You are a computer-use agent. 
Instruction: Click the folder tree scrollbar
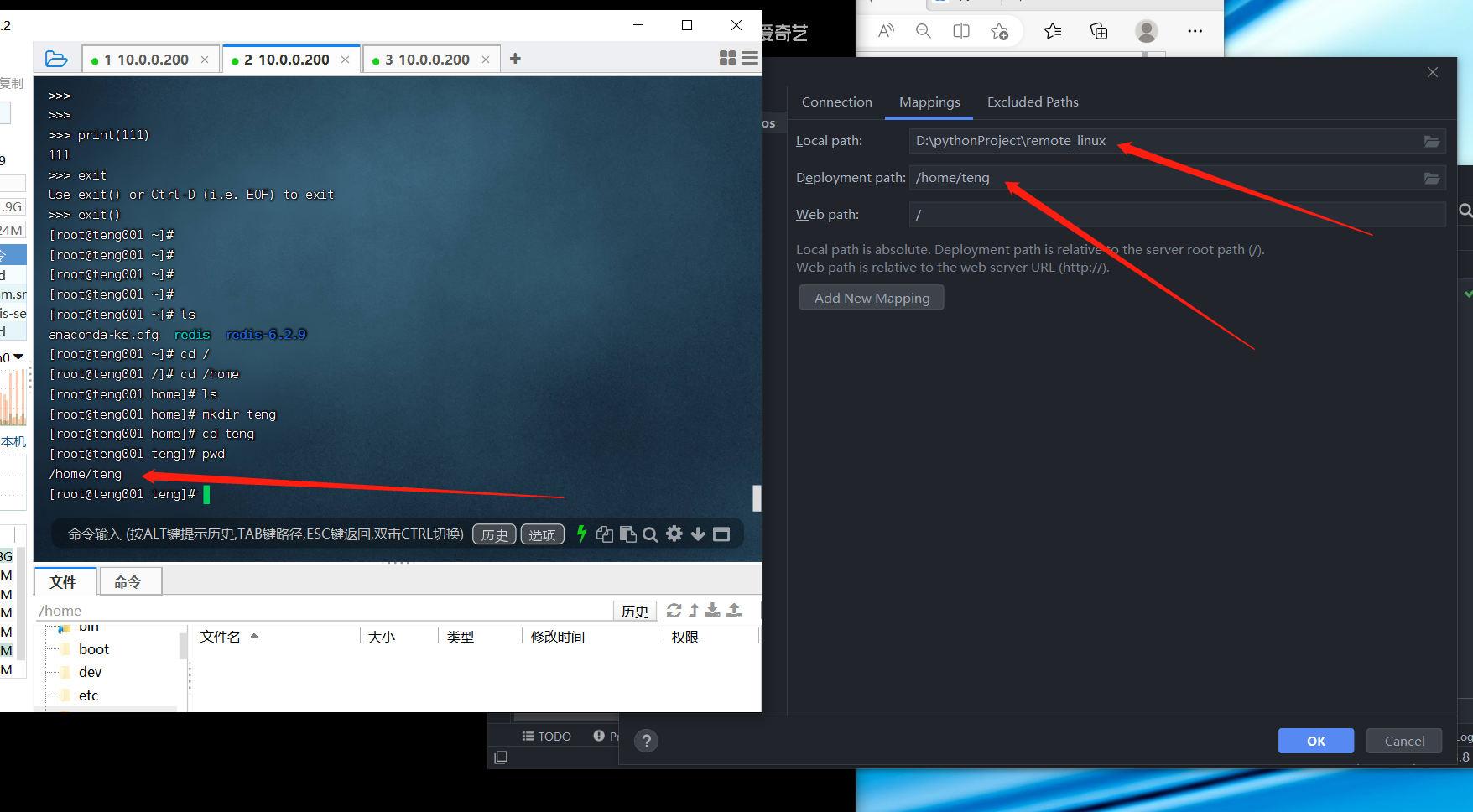click(x=182, y=646)
